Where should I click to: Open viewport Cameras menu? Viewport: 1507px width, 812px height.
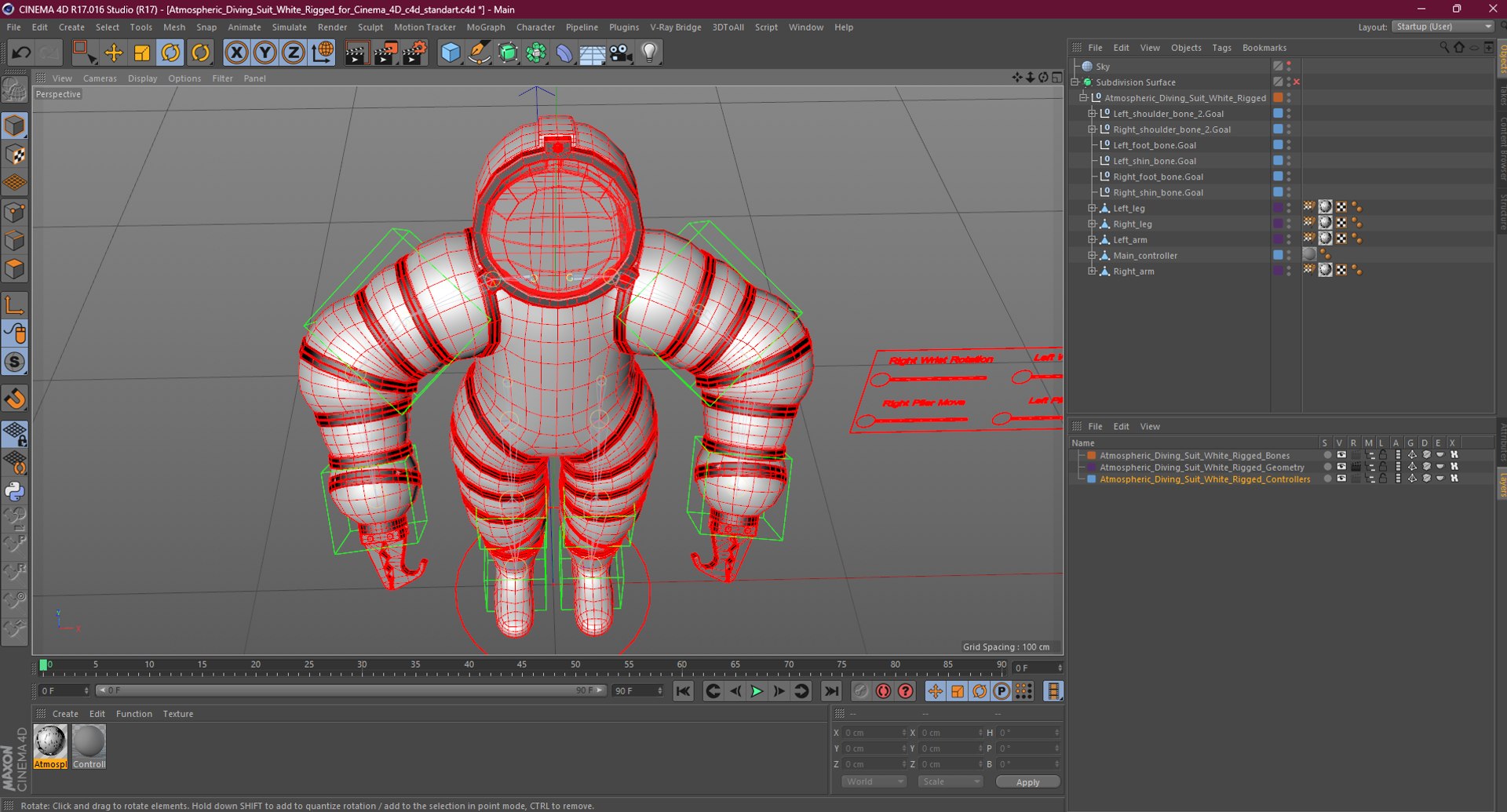[100, 78]
